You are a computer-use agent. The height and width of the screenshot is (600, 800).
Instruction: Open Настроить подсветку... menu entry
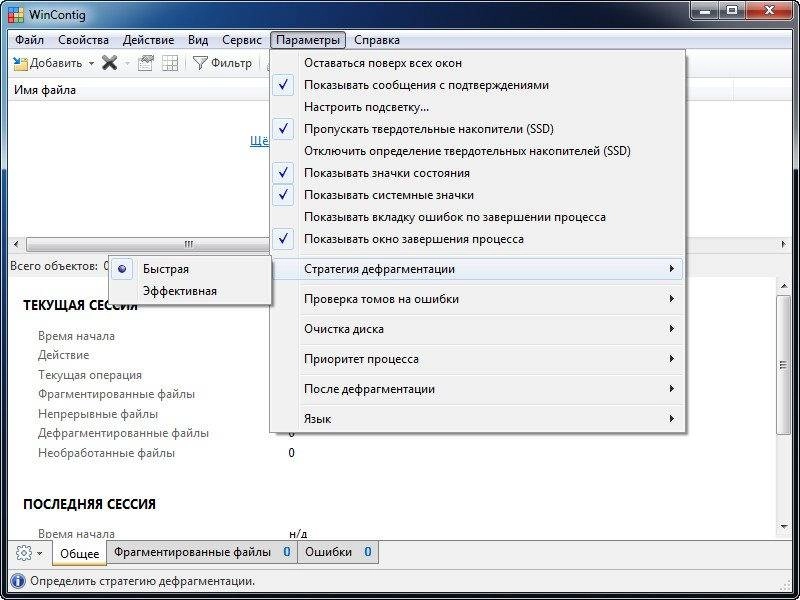pyautogui.click(x=478, y=107)
